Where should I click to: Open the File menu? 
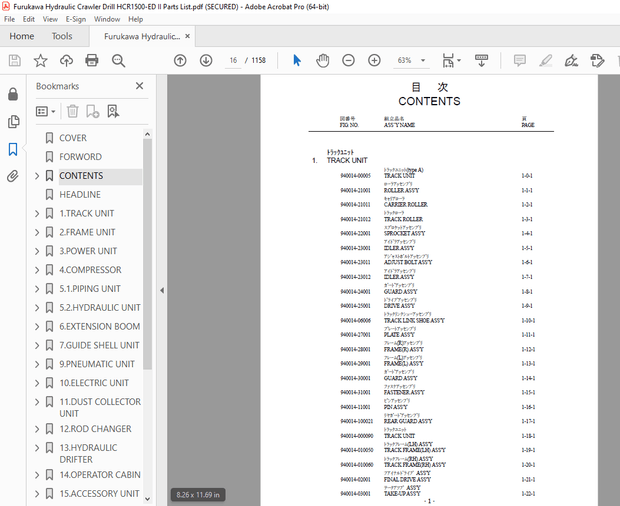pyautogui.click(x=9, y=19)
